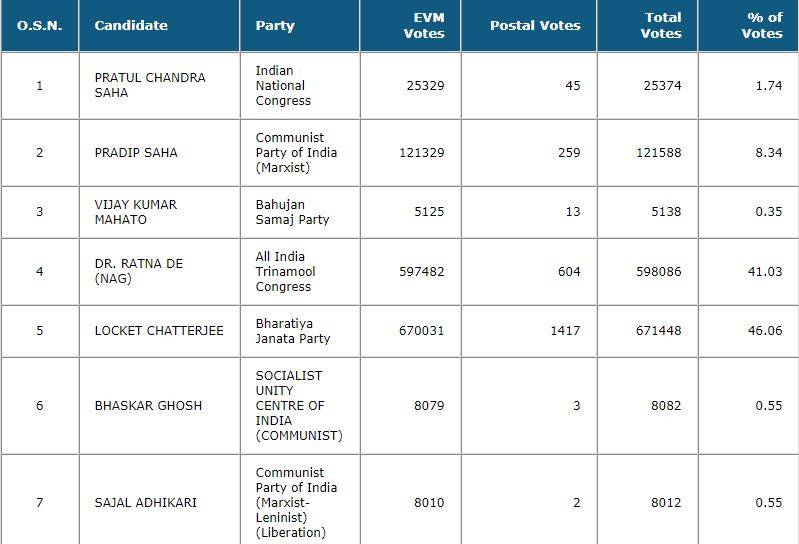Click the % of Votes column header
The width and height of the screenshot is (799, 544).
pos(762,25)
